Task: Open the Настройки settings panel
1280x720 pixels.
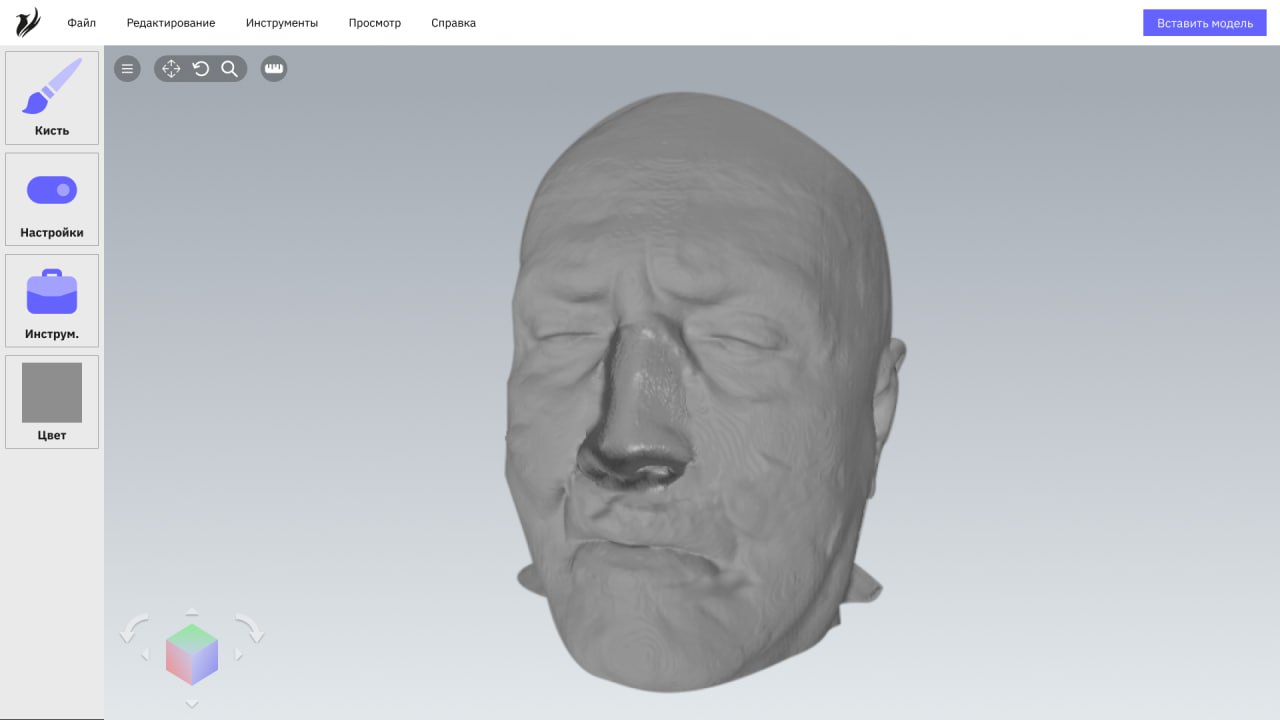Action: (x=52, y=199)
